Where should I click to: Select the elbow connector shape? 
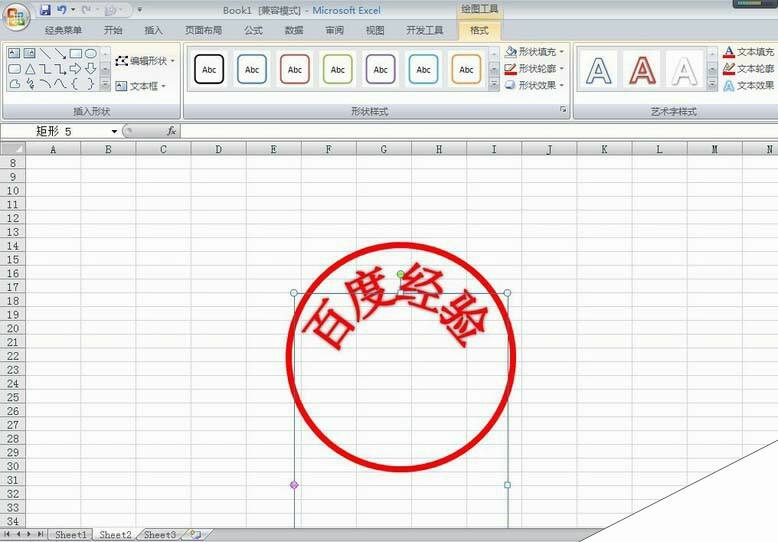pyautogui.click(x=45, y=68)
